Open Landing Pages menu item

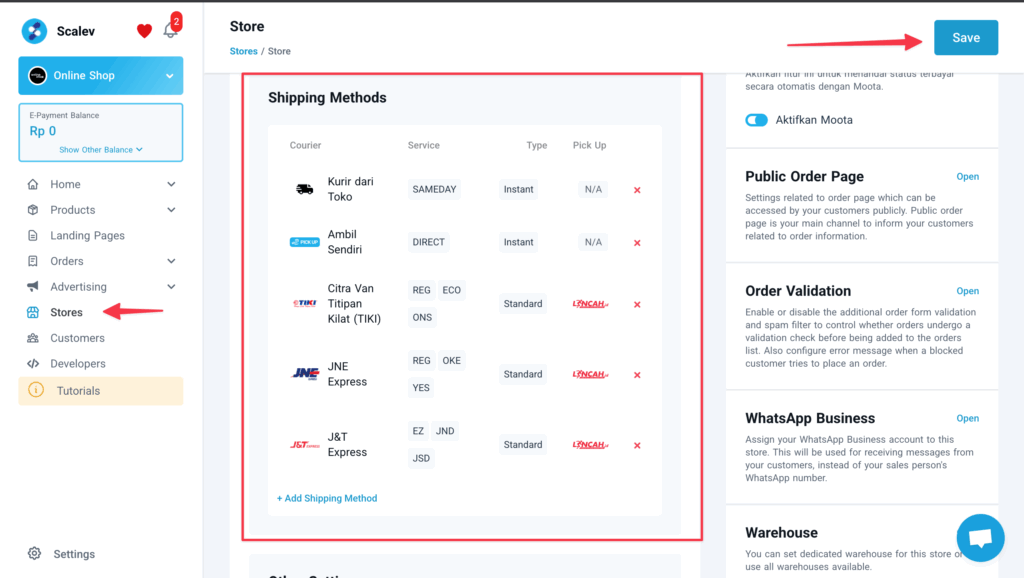[x=87, y=236]
